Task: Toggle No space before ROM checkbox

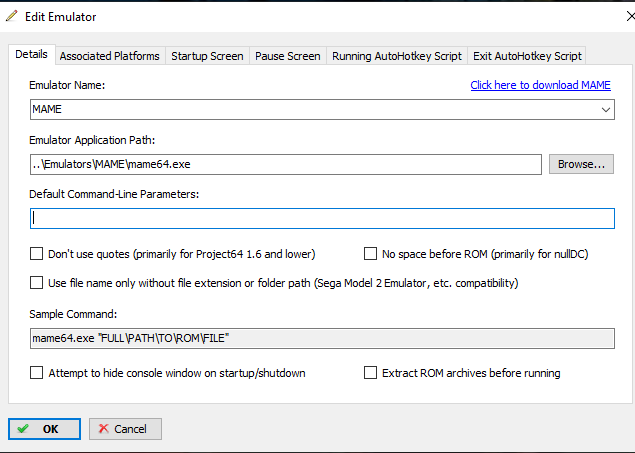Action: (x=371, y=254)
